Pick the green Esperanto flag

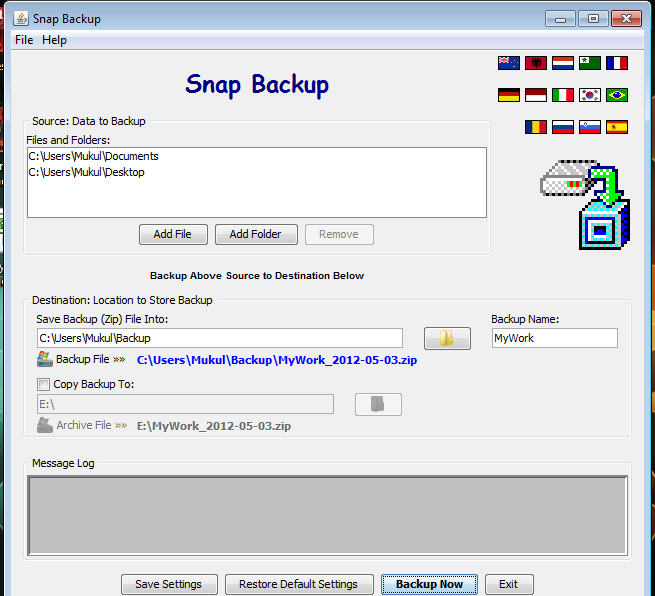[x=590, y=63]
